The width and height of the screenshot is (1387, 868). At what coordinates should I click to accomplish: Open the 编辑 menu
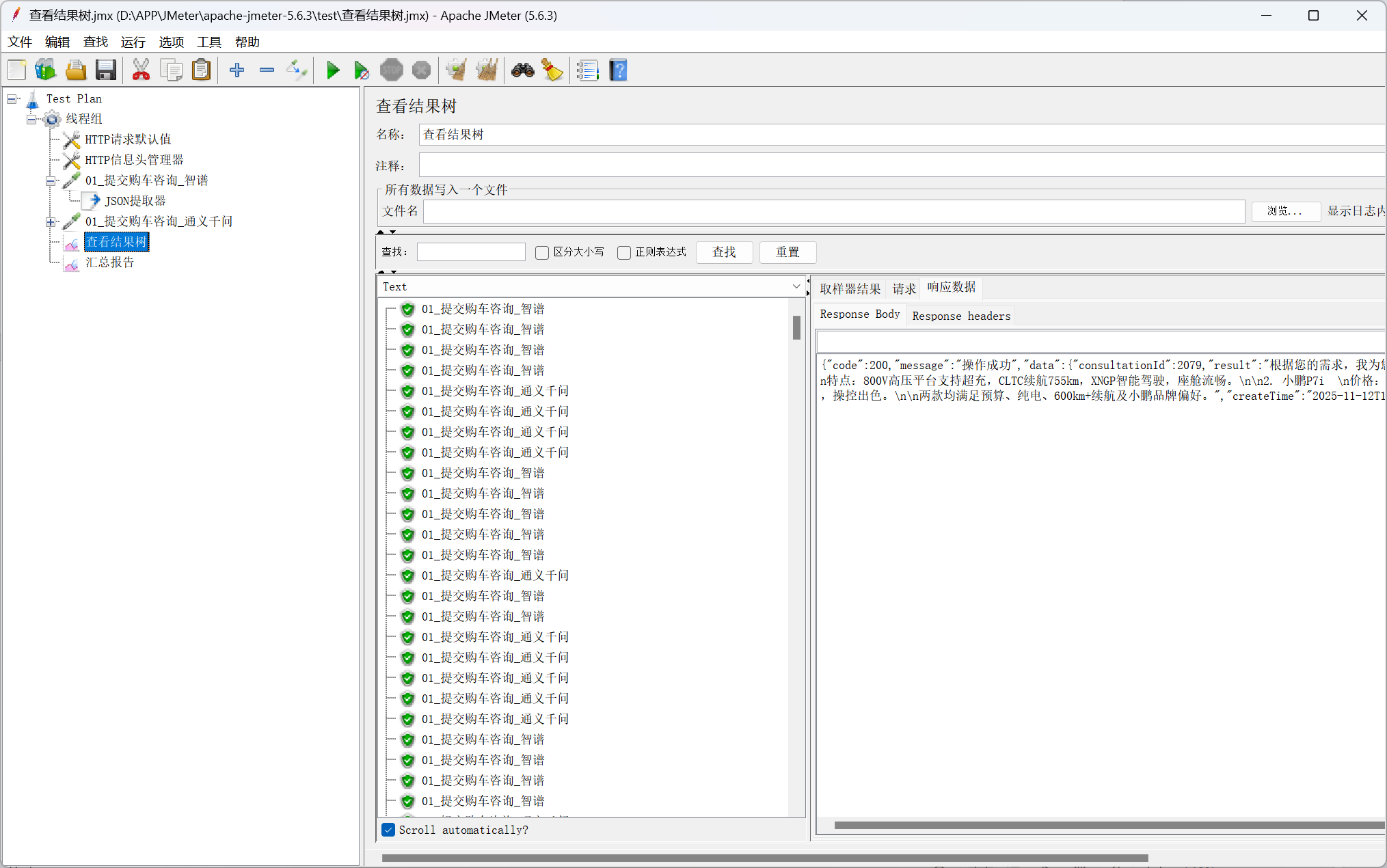[57, 42]
